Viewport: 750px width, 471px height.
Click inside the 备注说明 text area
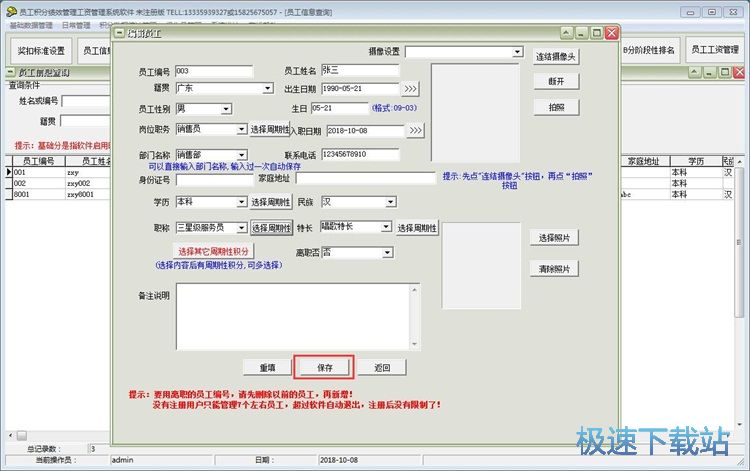coord(293,317)
